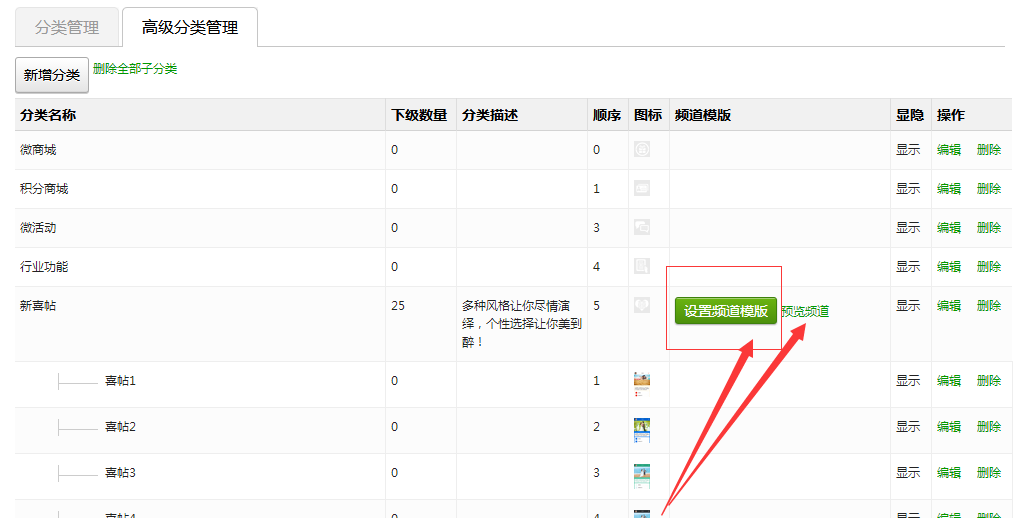Open the 喜帖2 thumbnail image

pos(642,430)
